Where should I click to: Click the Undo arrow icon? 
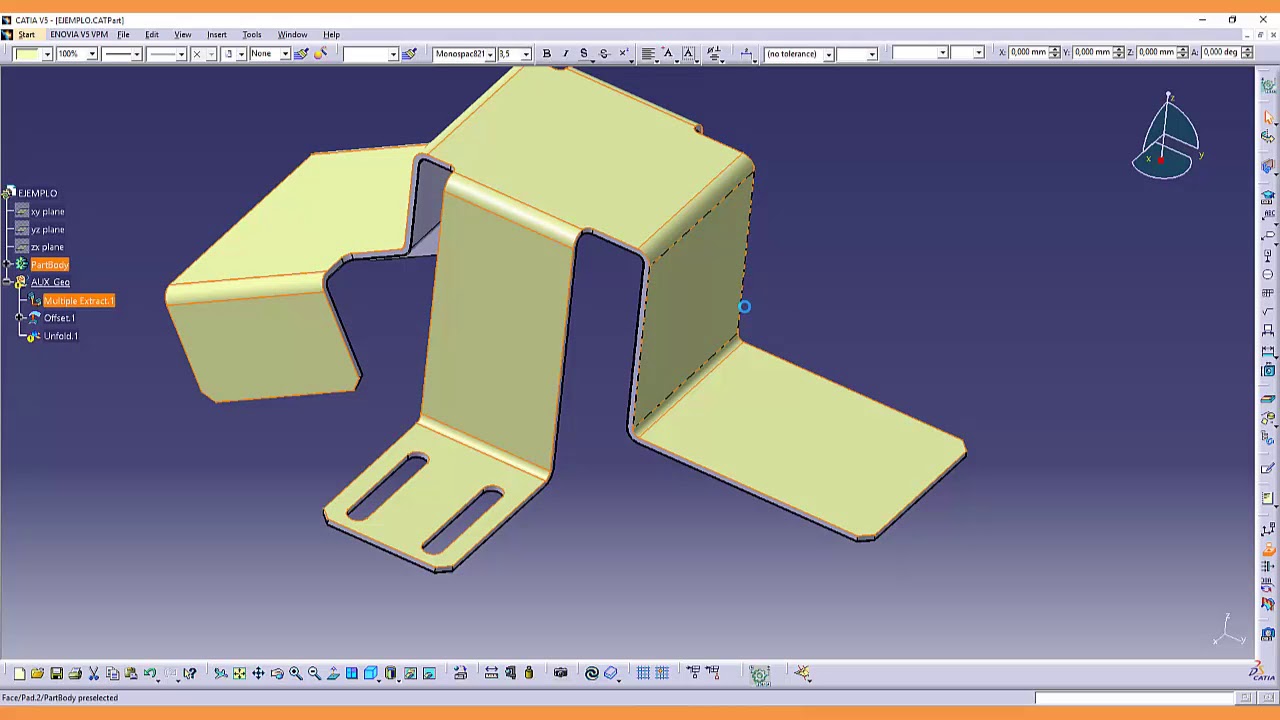coord(150,673)
